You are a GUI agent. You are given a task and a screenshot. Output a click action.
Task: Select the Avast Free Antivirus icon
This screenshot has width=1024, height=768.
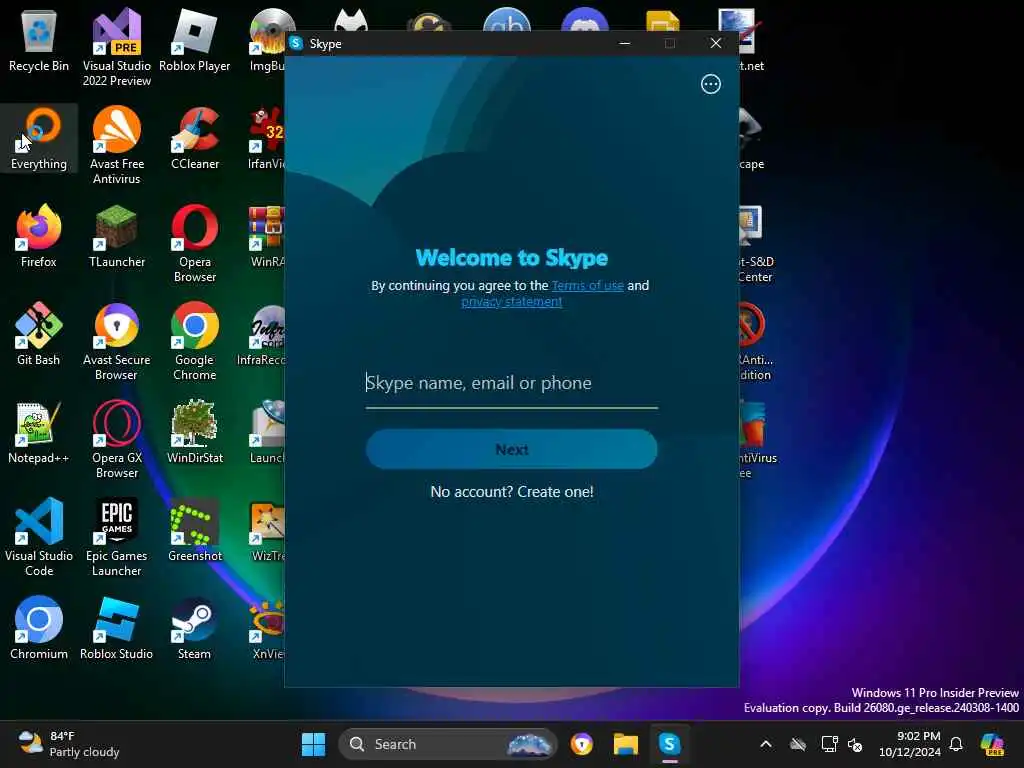(117, 145)
